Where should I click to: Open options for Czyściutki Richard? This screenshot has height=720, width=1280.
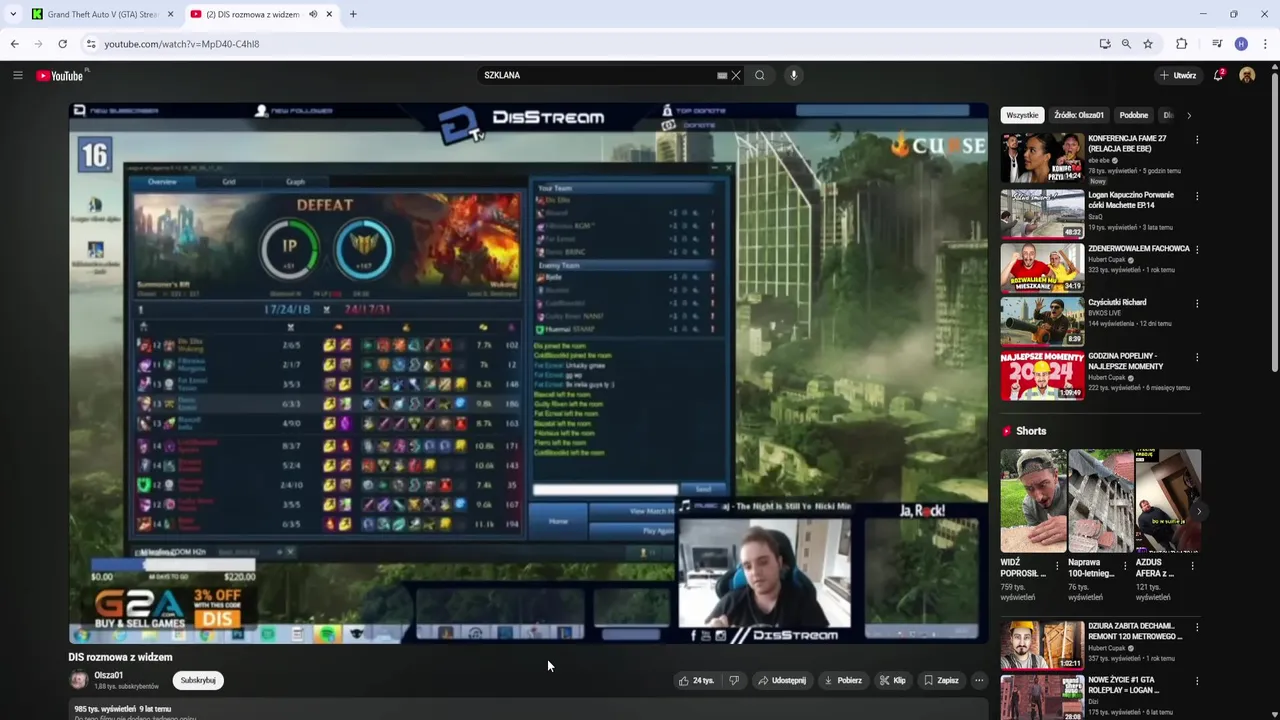pos(1197,303)
